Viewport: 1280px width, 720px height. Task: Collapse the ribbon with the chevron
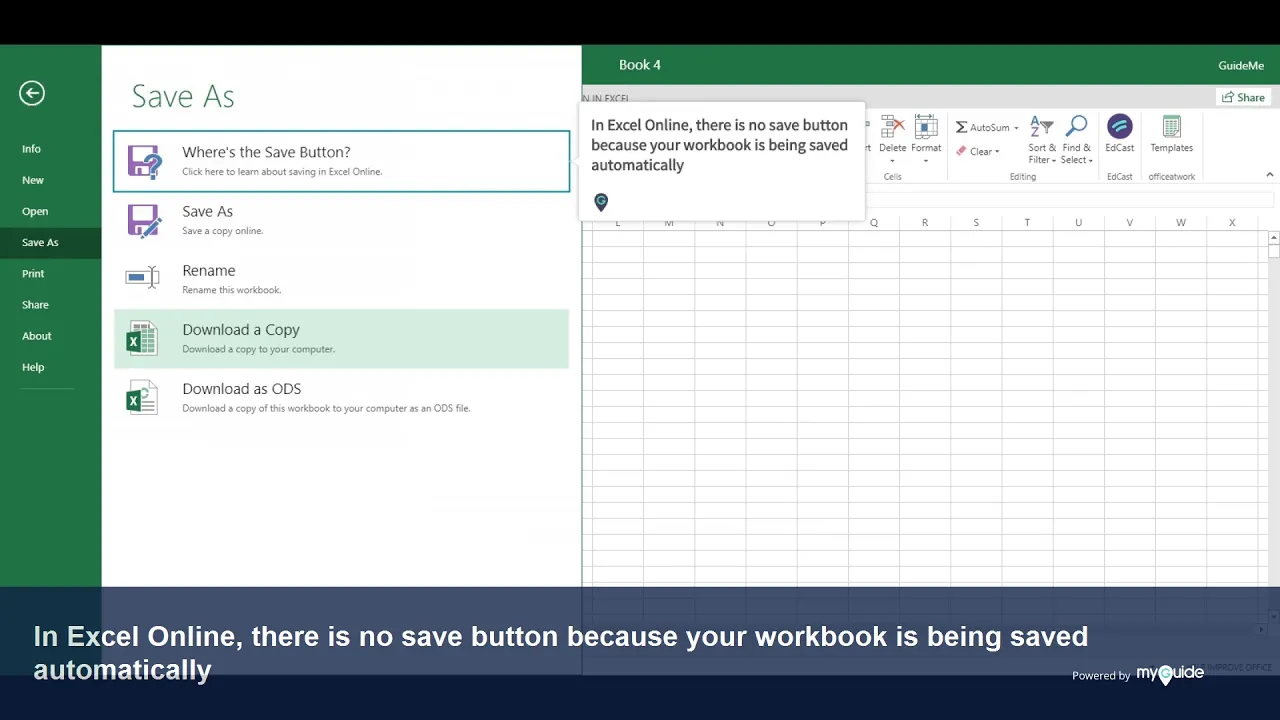(x=1270, y=175)
